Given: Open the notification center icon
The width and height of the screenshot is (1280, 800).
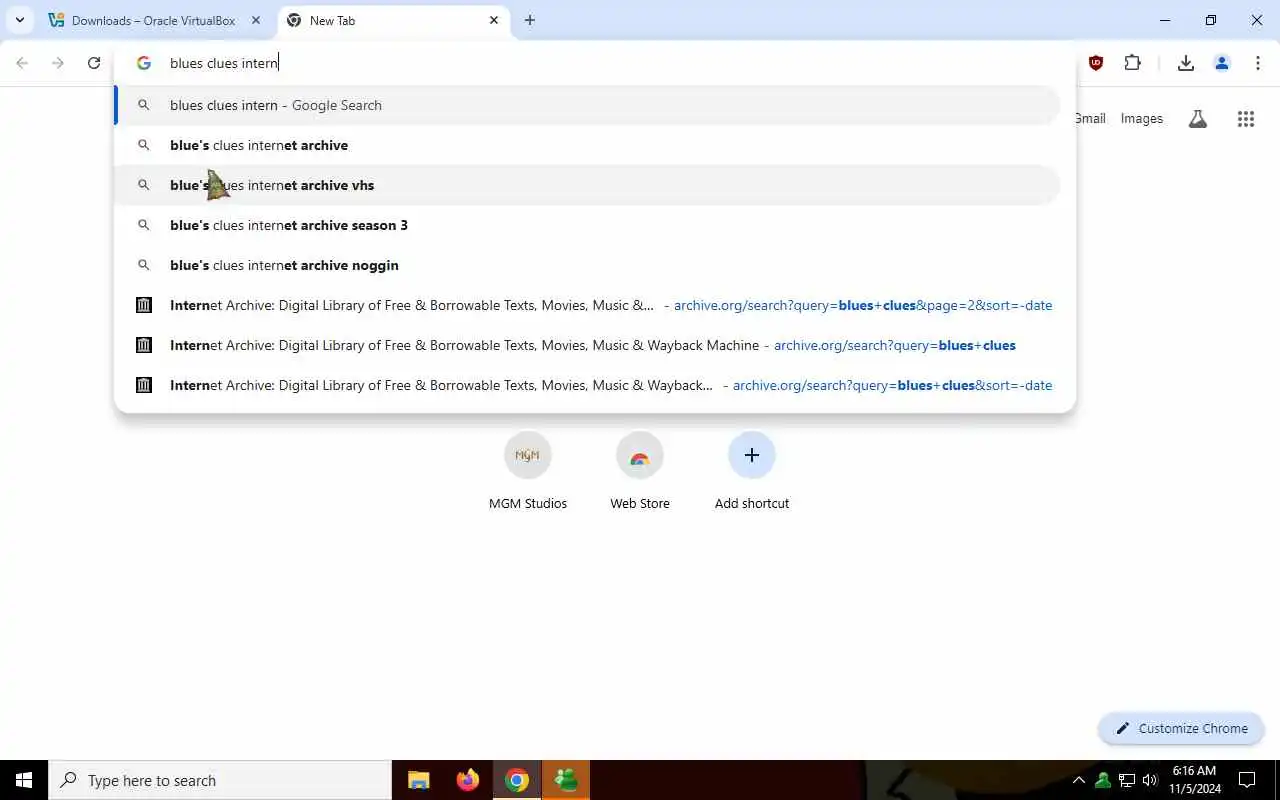Looking at the screenshot, I should click(x=1248, y=780).
